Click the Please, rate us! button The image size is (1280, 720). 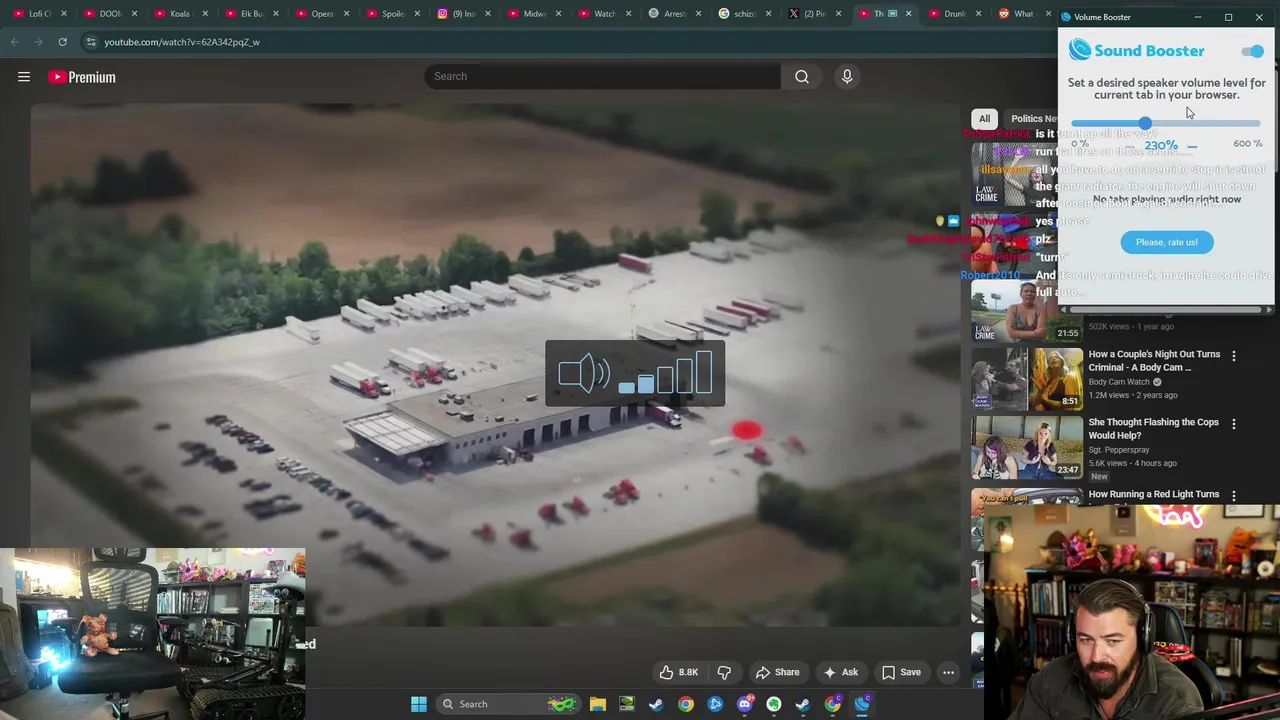point(1167,242)
